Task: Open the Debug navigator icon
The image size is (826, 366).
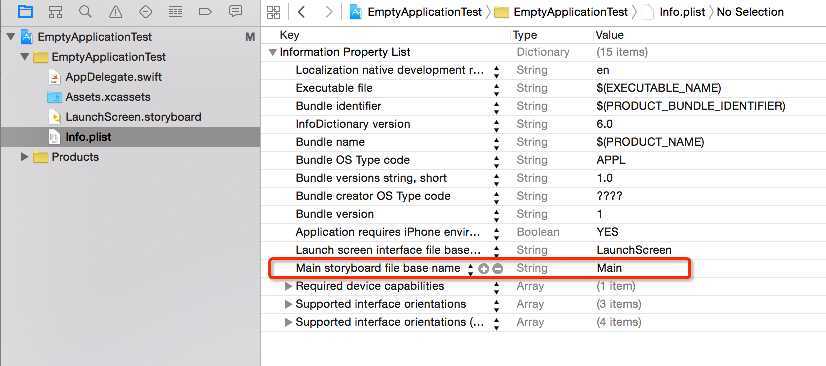Action: coord(175,12)
